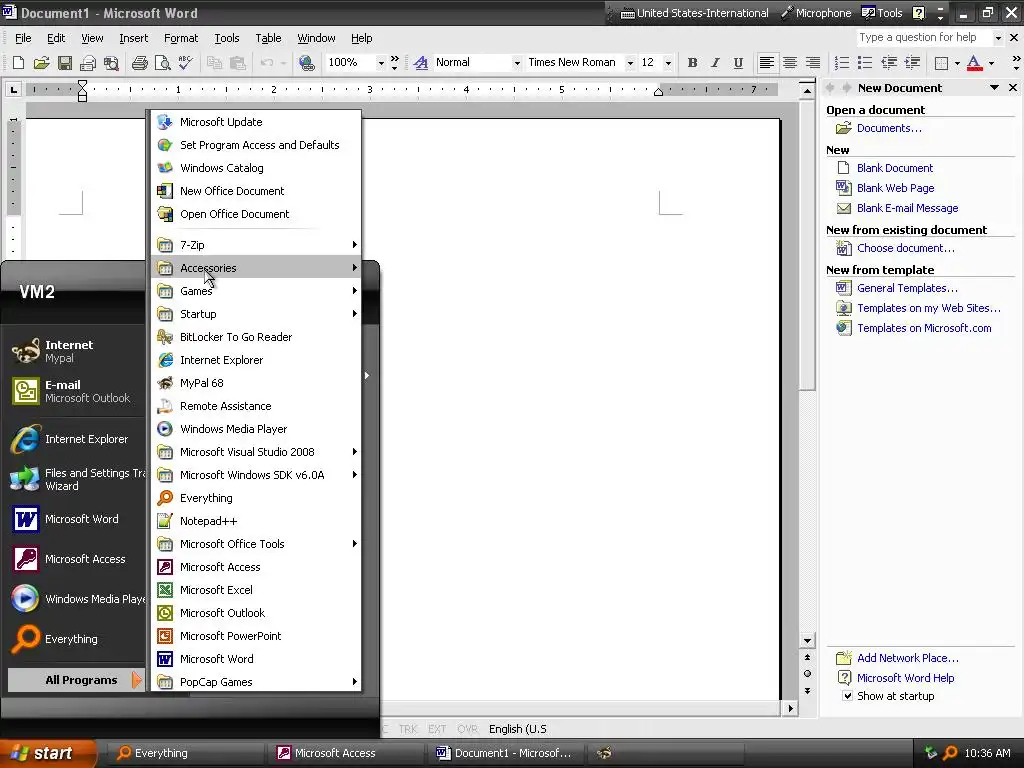Click the Decrease Indent icon
This screenshot has height=768, width=1024.
889,63
